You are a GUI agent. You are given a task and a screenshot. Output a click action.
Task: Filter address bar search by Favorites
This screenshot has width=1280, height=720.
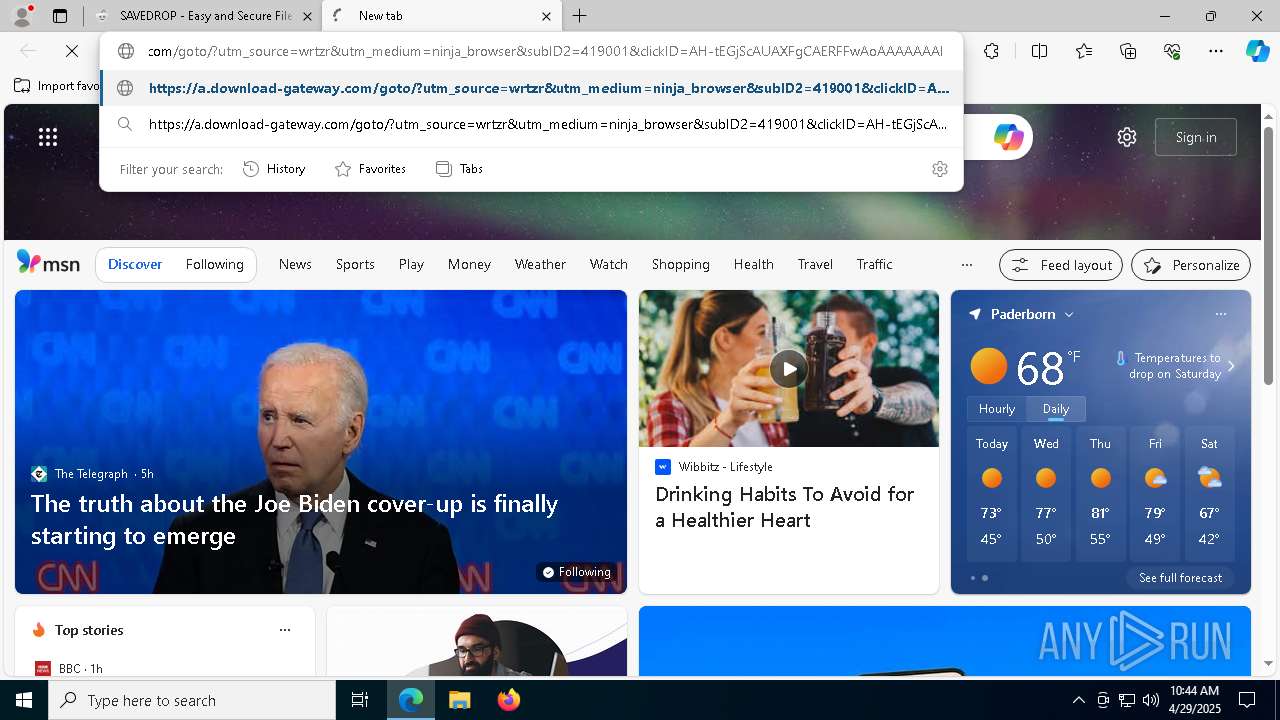[x=370, y=169]
